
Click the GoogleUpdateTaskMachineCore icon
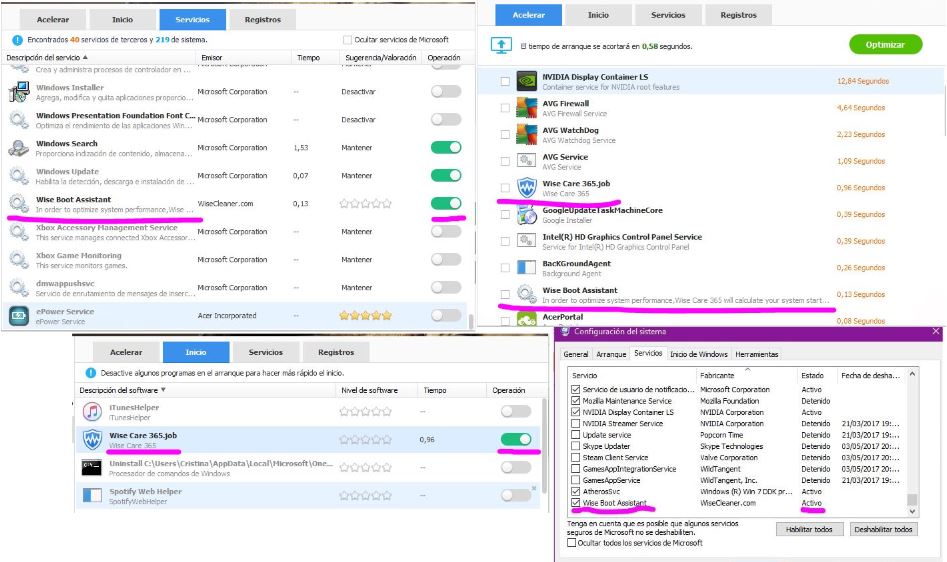coord(527,214)
